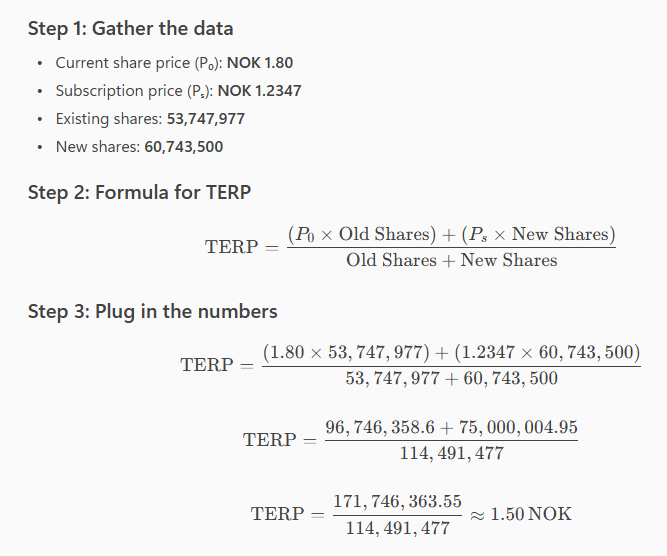The image size is (667, 556).
Task: Click the new shares figure 60,743,500
Action: [x=183, y=147]
